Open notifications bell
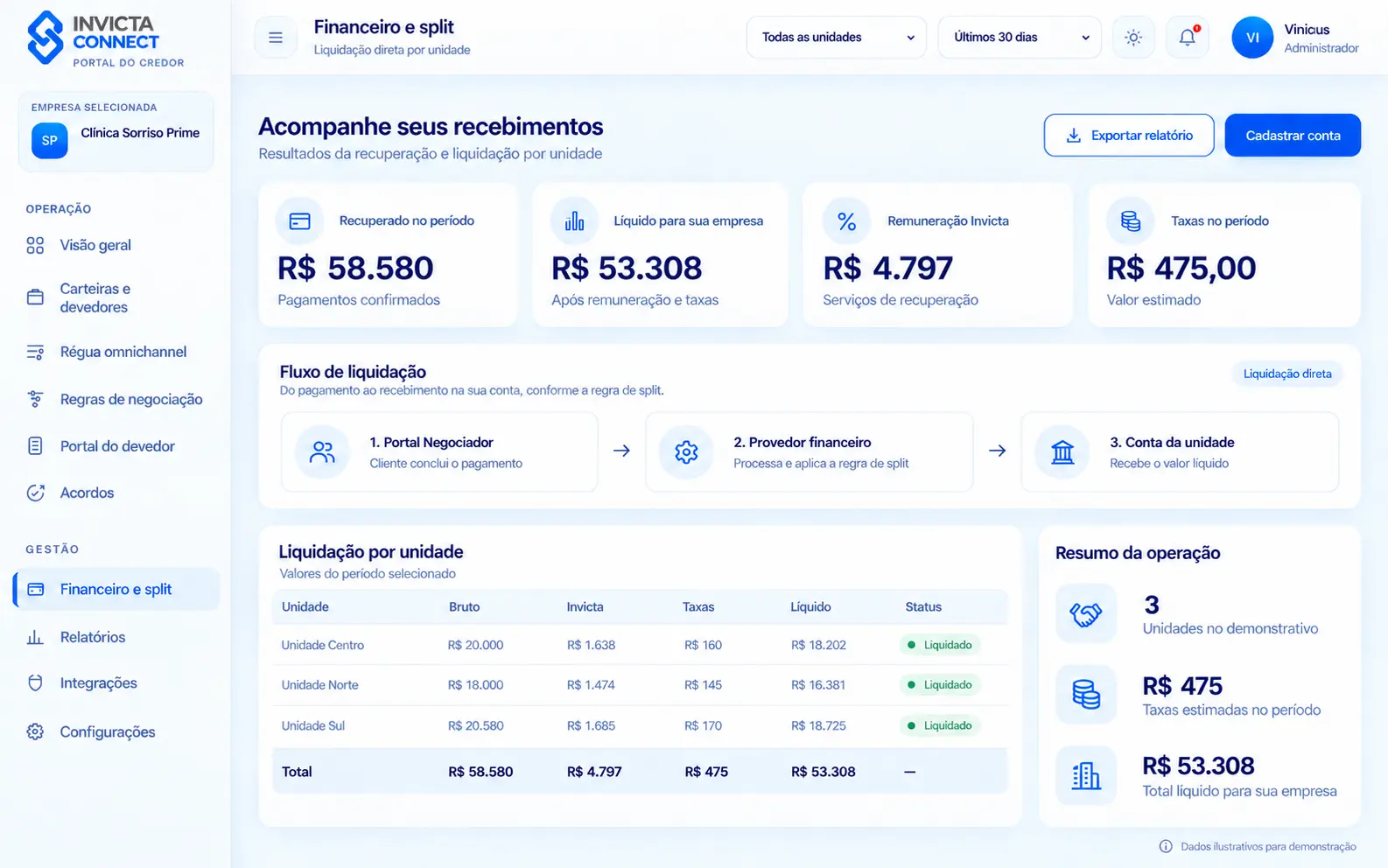Screen dimensions: 1388x868 [x=1188, y=38]
